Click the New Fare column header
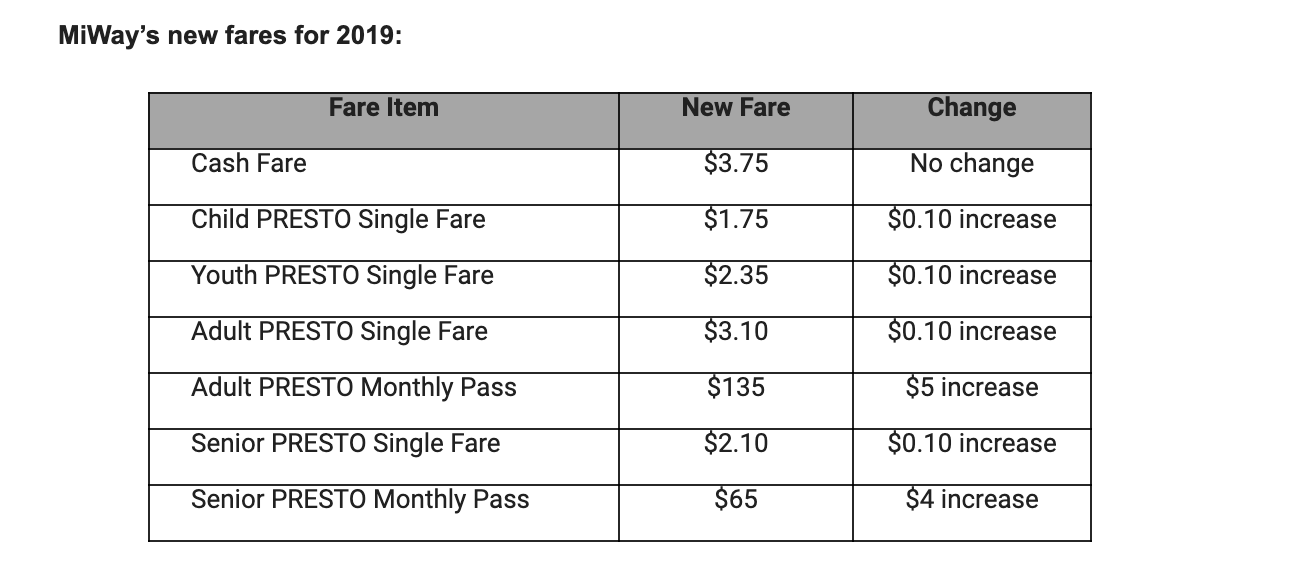 point(736,108)
